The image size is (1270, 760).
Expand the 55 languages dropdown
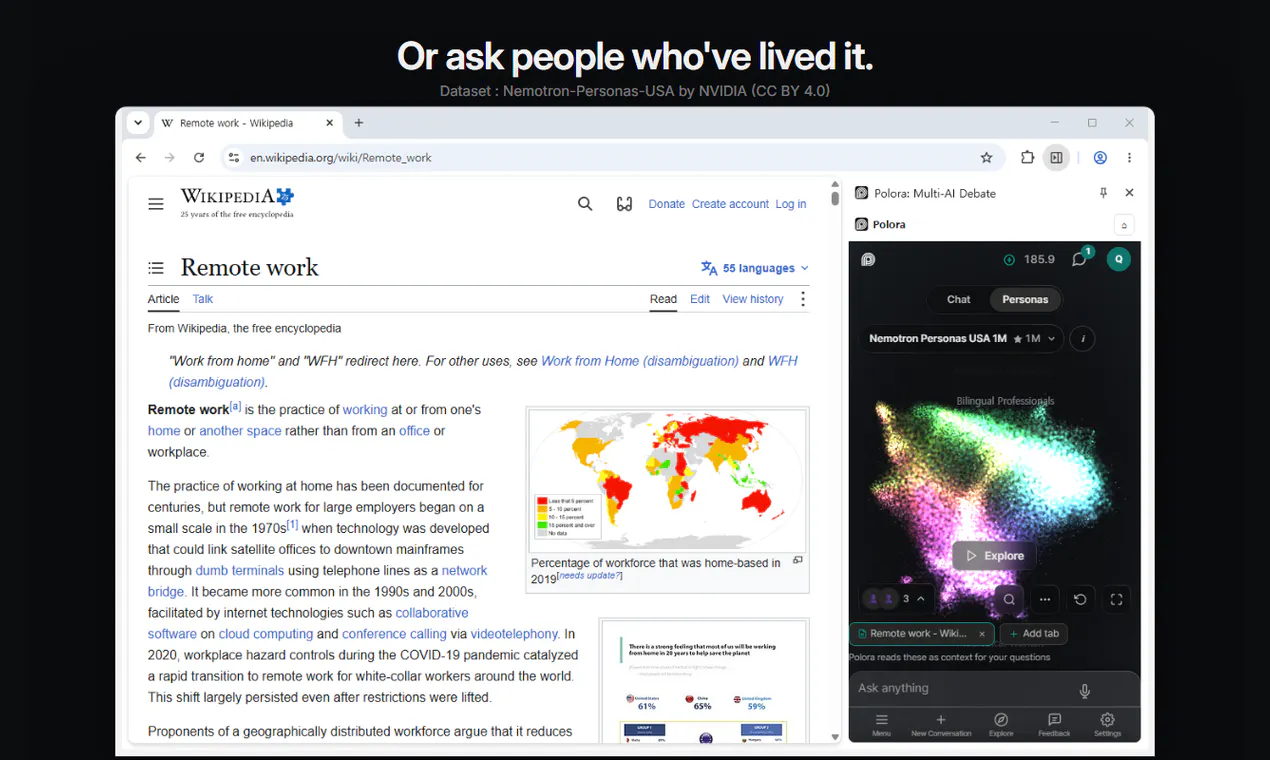click(755, 268)
